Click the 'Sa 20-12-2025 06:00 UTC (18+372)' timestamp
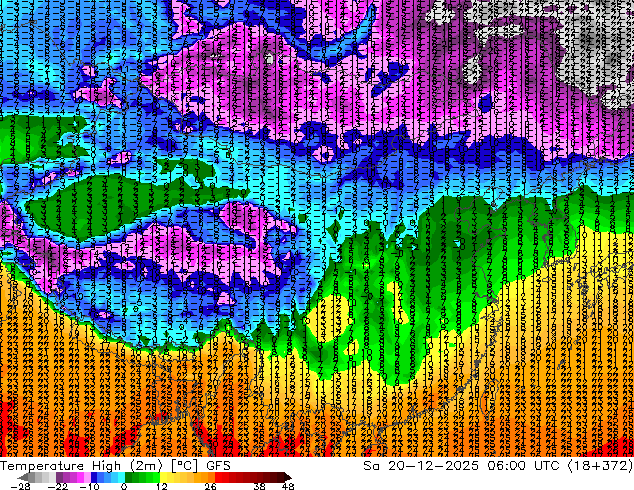 [x=498, y=466]
